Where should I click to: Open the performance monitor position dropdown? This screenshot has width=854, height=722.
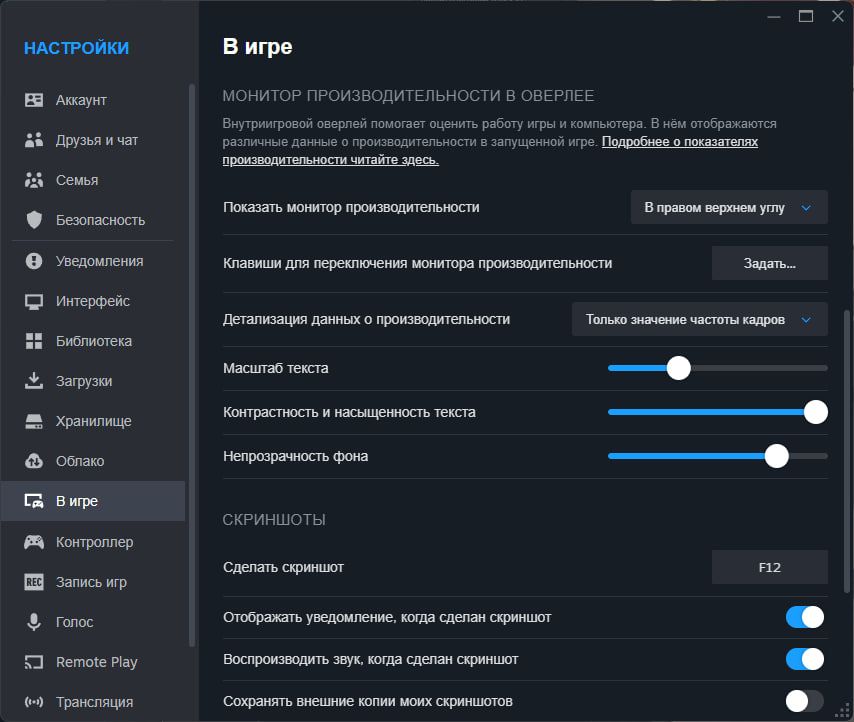(728, 207)
